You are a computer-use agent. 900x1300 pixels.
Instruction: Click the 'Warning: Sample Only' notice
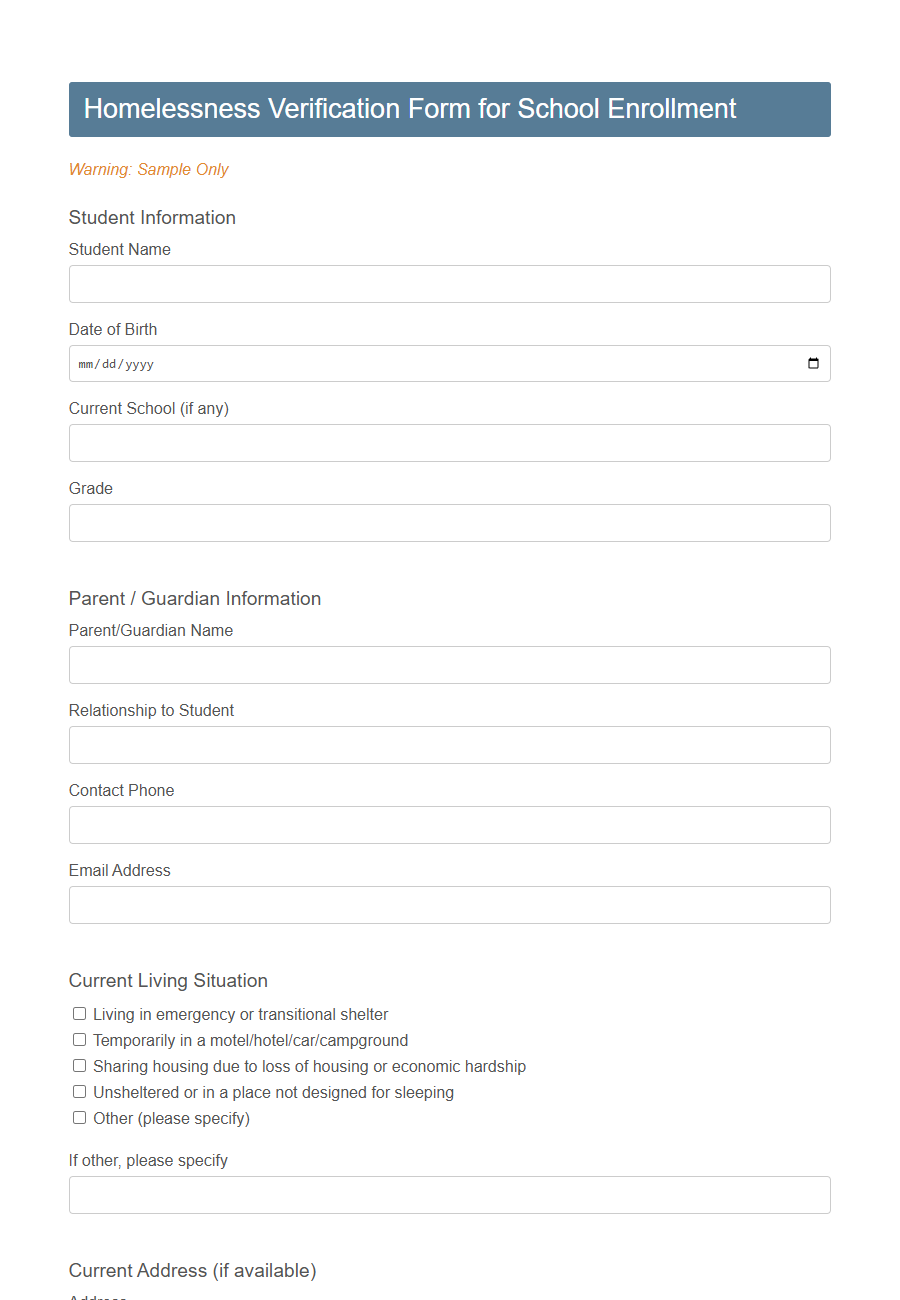(x=148, y=170)
